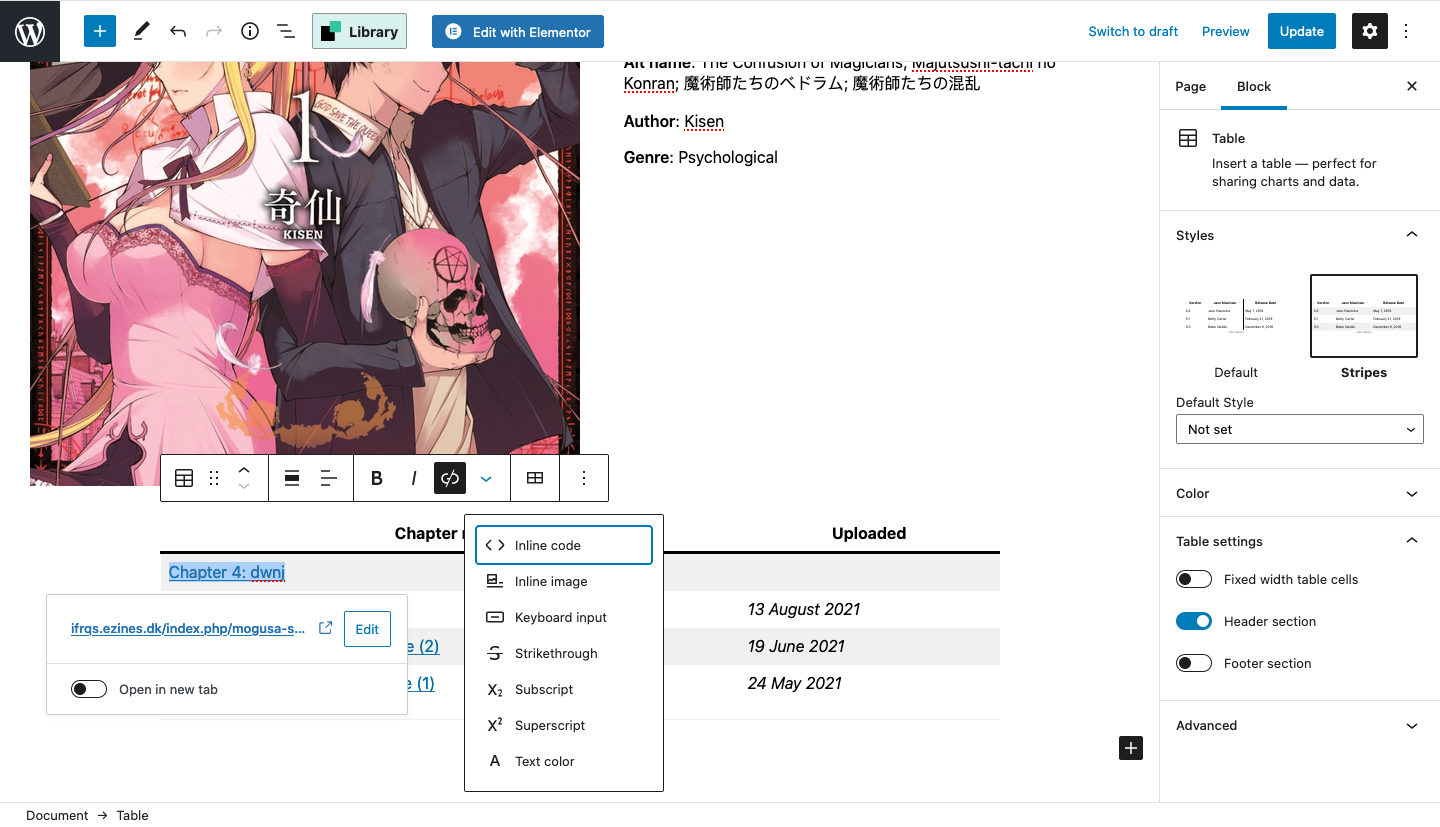Open the List View icon
Viewport: 1440px width, 827px height.
click(x=286, y=31)
